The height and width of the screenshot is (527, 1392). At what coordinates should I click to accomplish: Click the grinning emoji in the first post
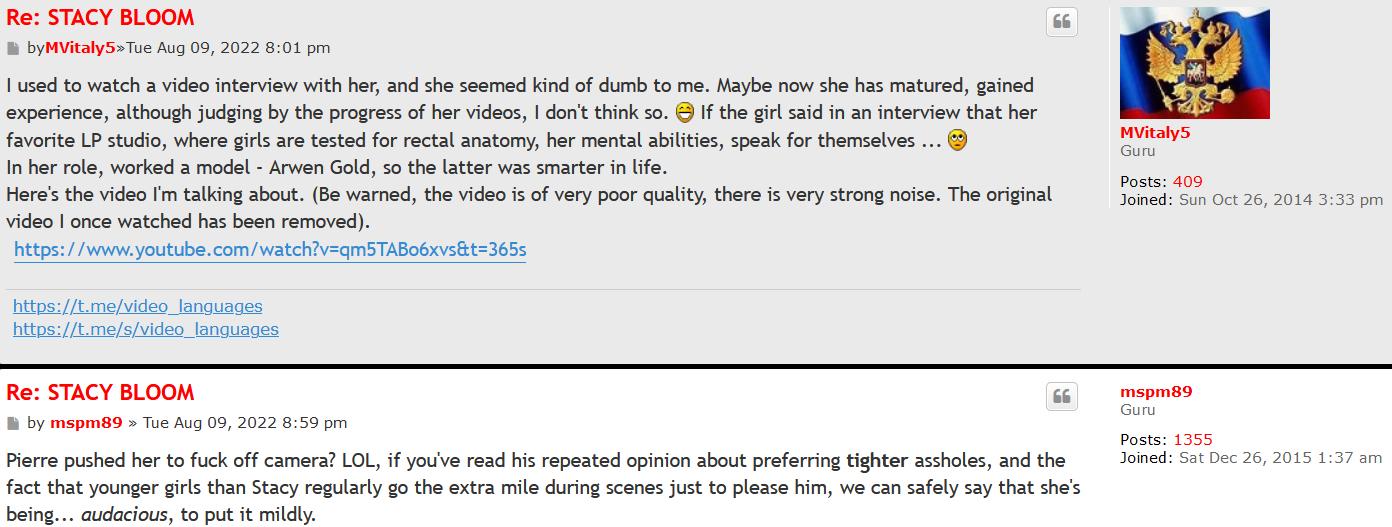click(x=685, y=112)
